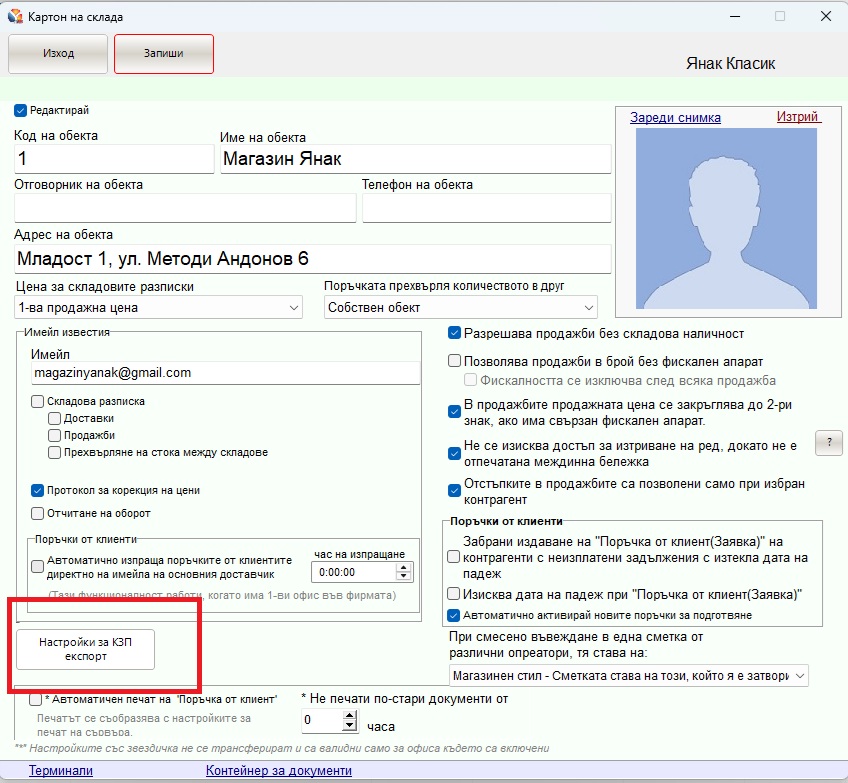Screen dimensions: 848x783
Task: Click the Запиши button
Action: (x=164, y=53)
